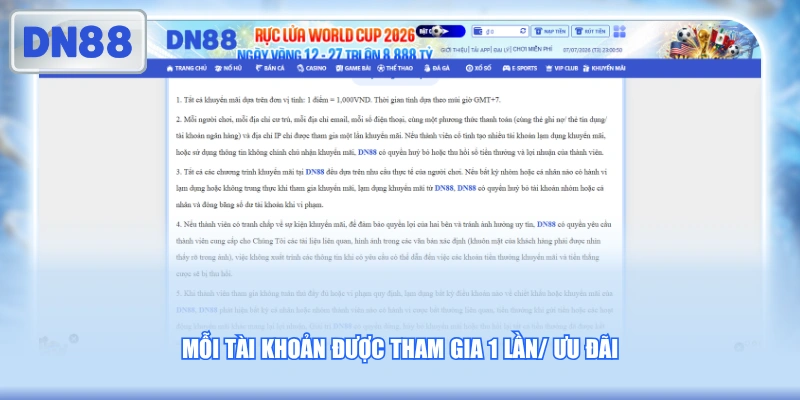Click the NẠP TIỀN deposit button
The height and width of the screenshot is (400, 800).
[x=549, y=31]
